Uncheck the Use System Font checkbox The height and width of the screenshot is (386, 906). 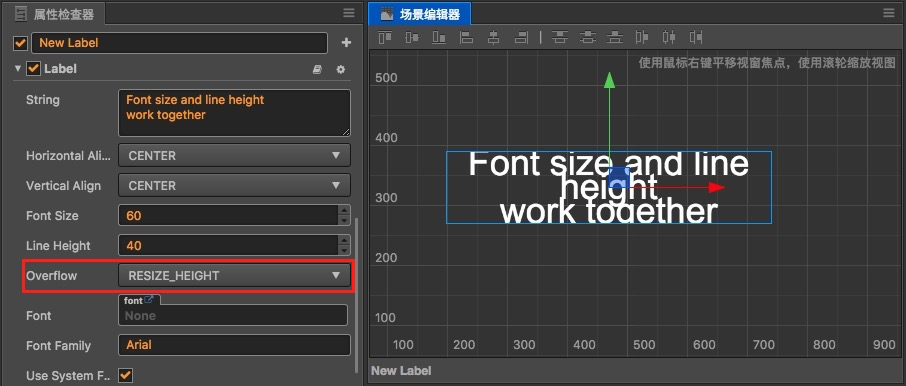[x=125, y=376]
